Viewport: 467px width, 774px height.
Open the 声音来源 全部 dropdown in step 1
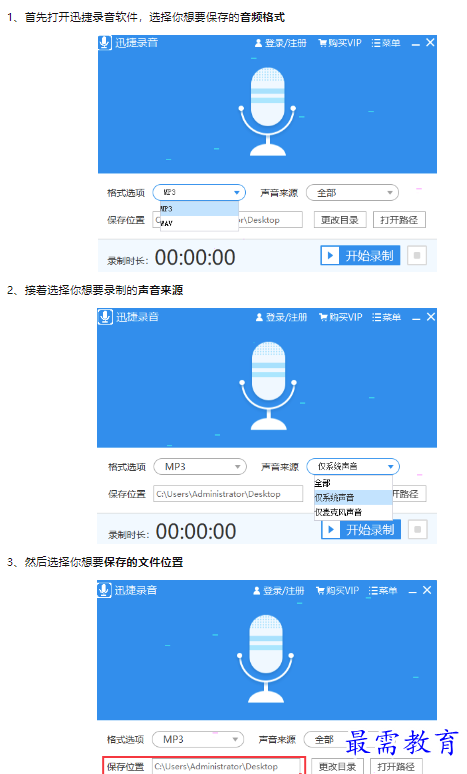coord(352,193)
